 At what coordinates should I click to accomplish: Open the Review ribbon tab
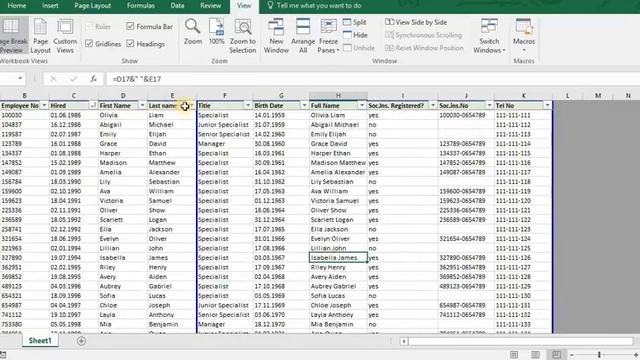pos(211,6)
